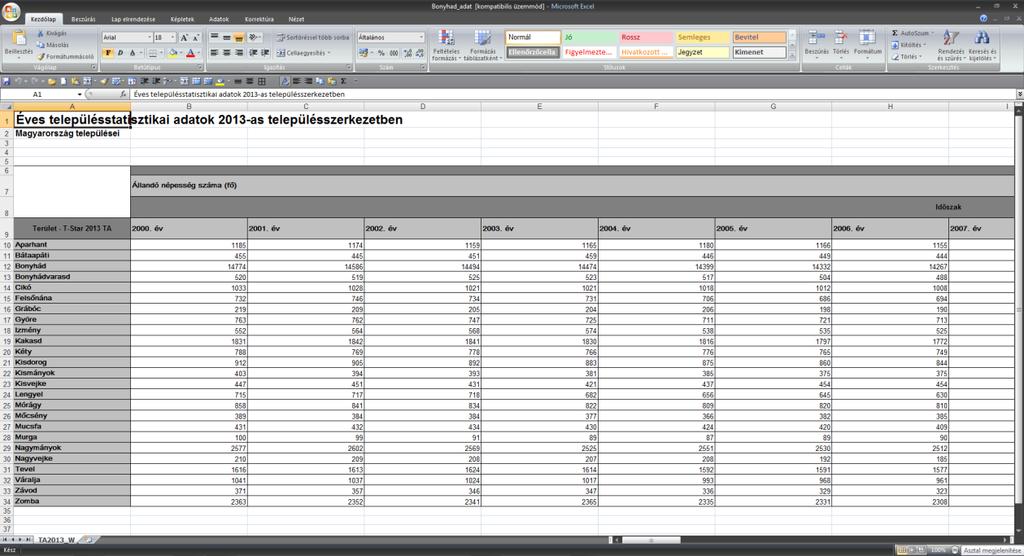This screenshot has height=556, width=1024.
Task: Click the fx insert function icon
Action: coord(123,94)
